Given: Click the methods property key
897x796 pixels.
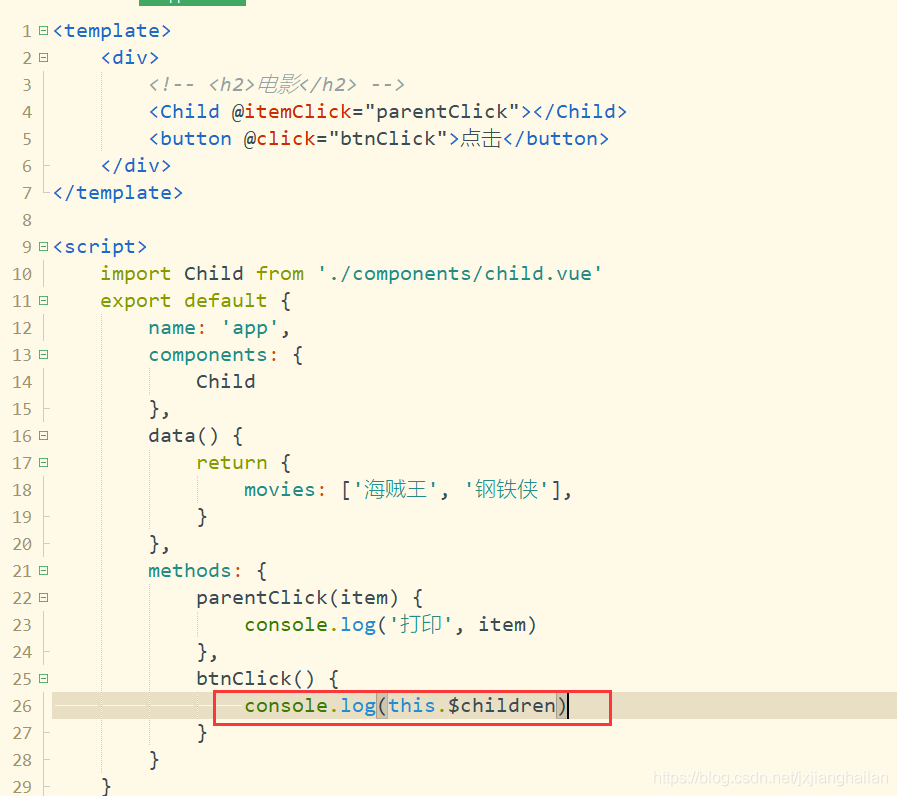Looking at the screenshot, I should (x=190, y=571).
